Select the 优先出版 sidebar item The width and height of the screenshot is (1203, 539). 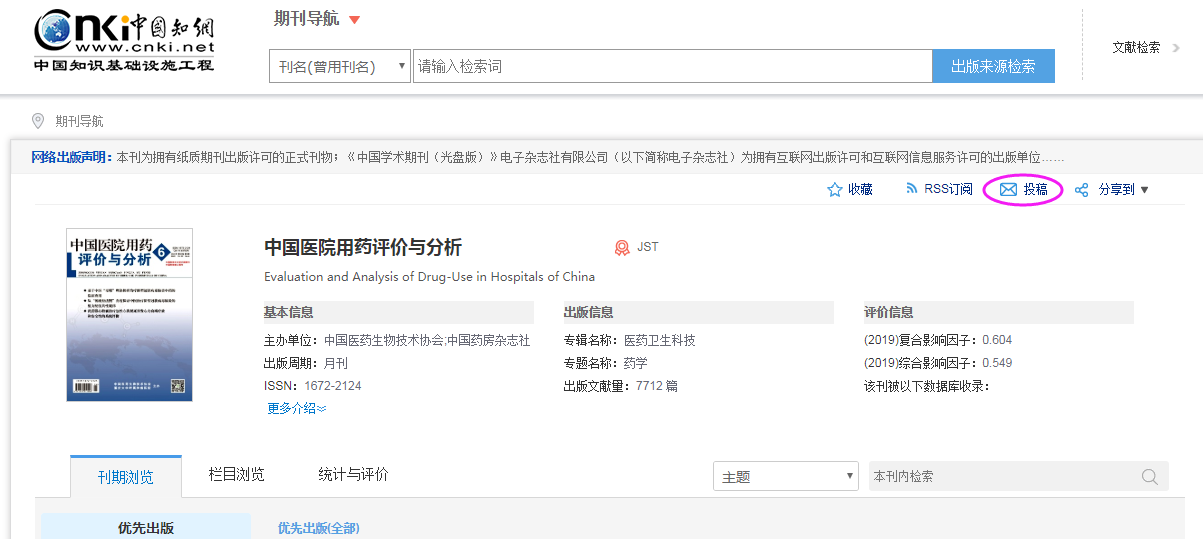point(146,527)
